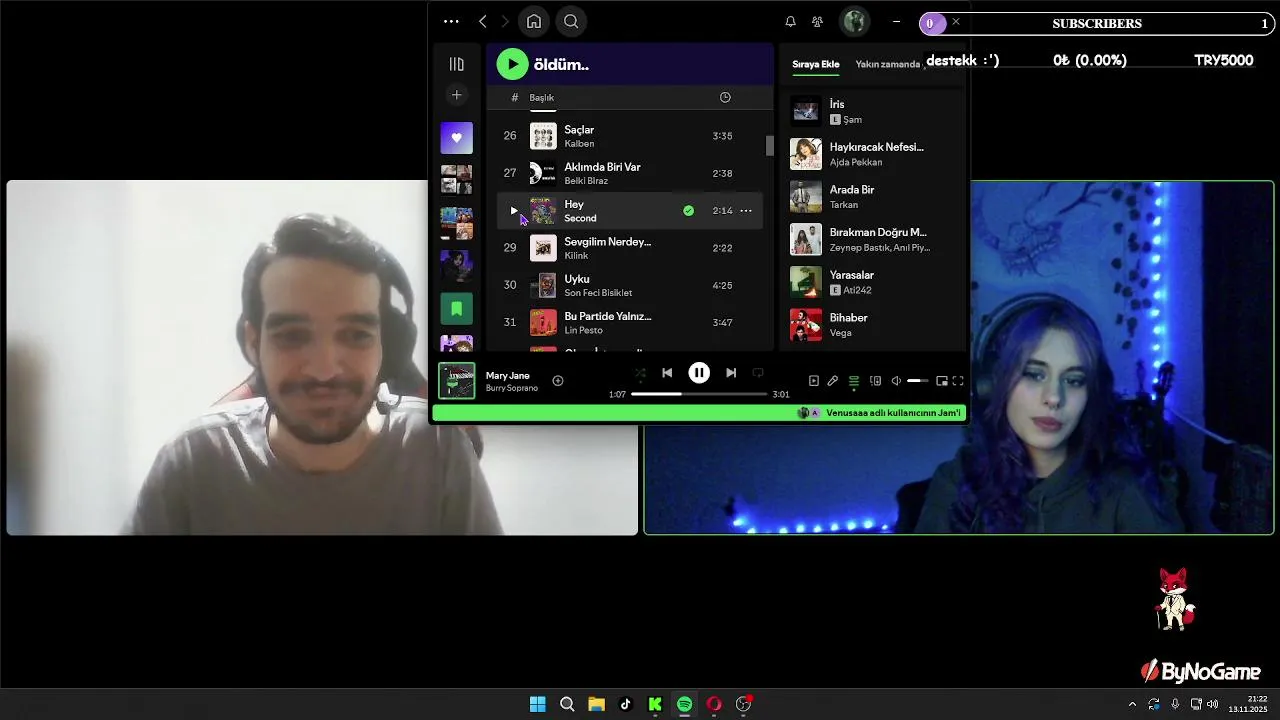Select the Uyku track
The image size is (1280, 720).
[630, 285]
